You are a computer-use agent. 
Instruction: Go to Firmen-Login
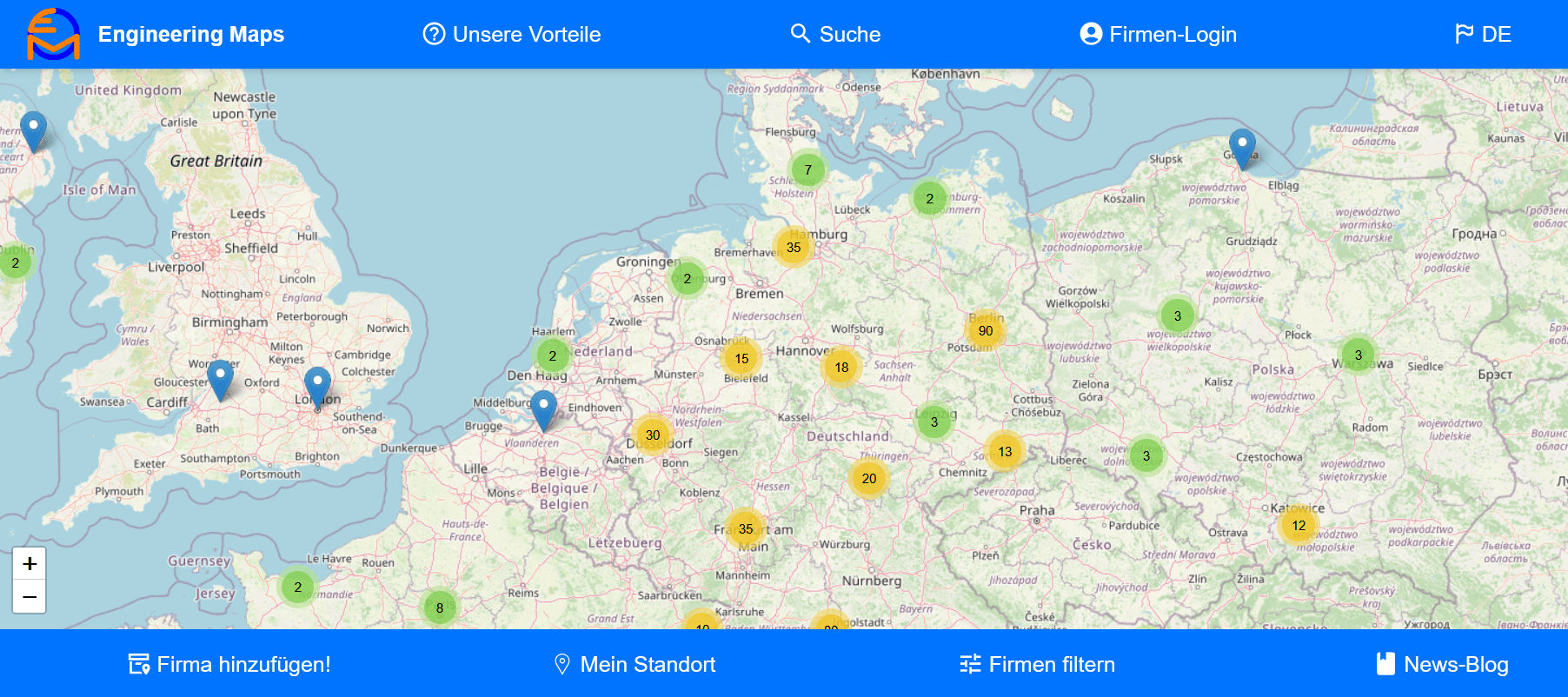click(1158, 34)
